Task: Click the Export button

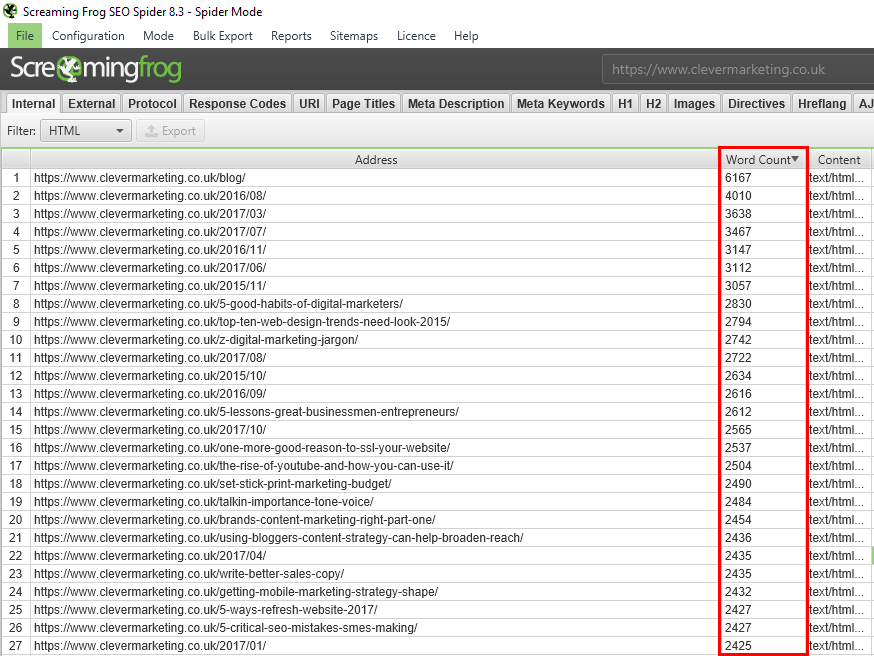Action: point(171,131)
